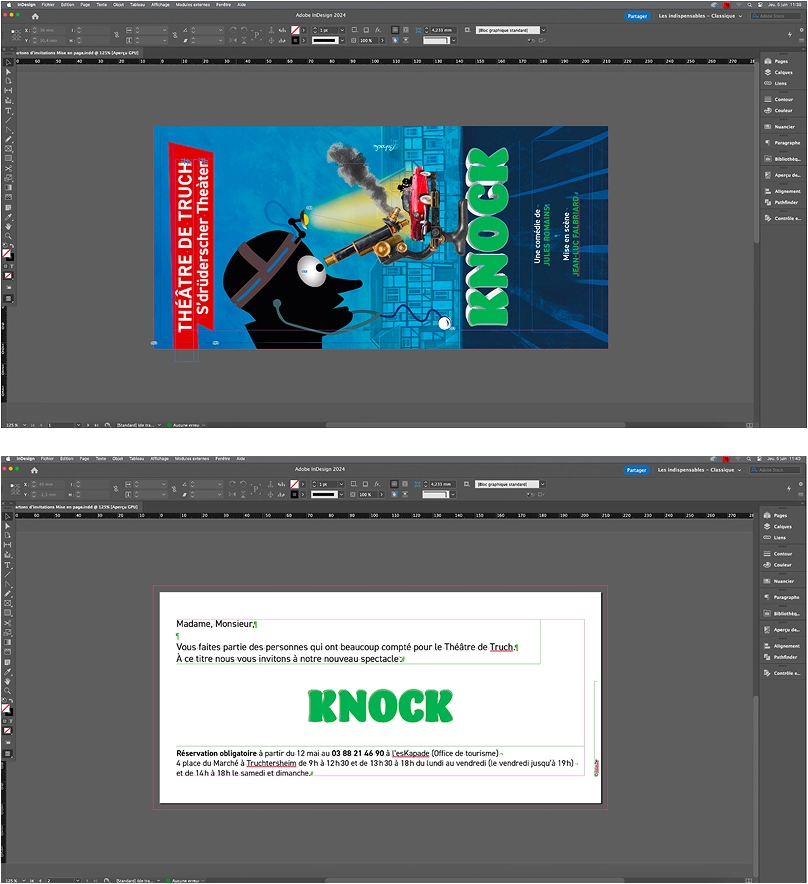Select the Gradient Swatch tool in top window
808x884 pixels.
tap(8, 187)
